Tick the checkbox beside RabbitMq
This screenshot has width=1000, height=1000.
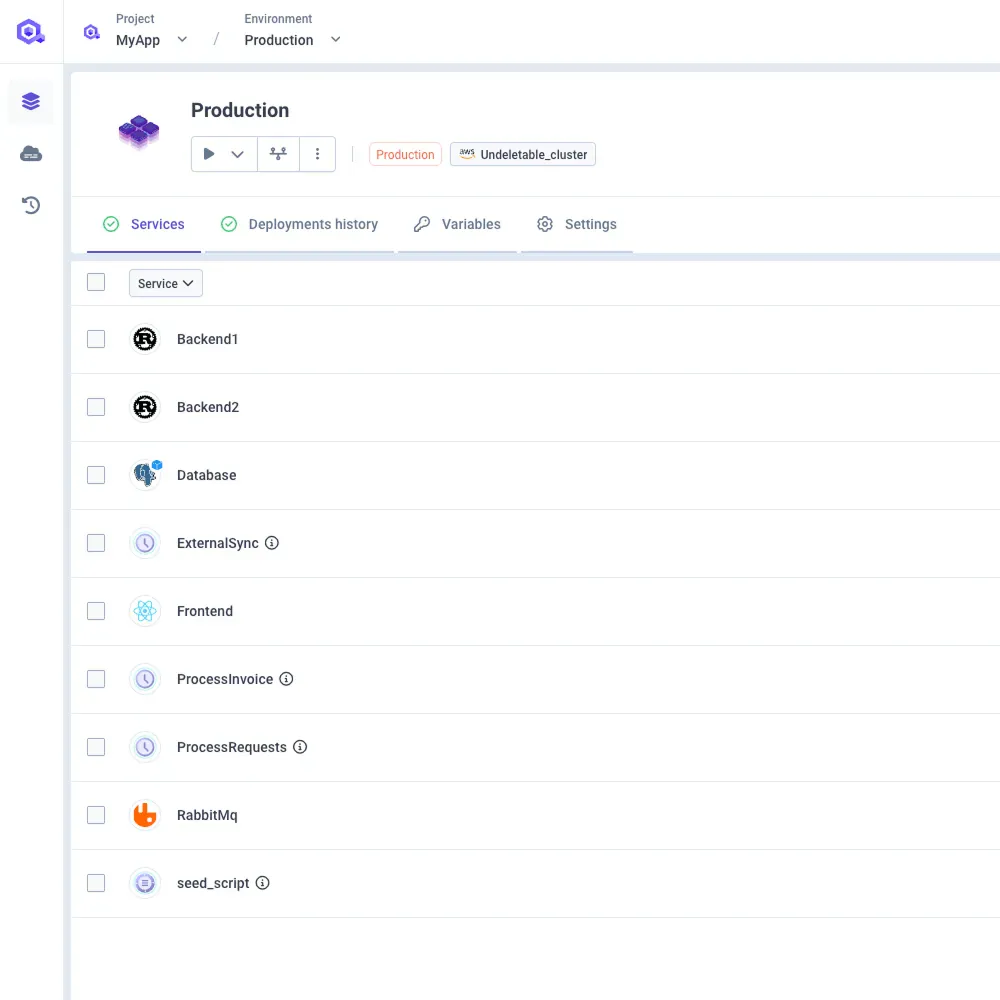pos(96,815)
